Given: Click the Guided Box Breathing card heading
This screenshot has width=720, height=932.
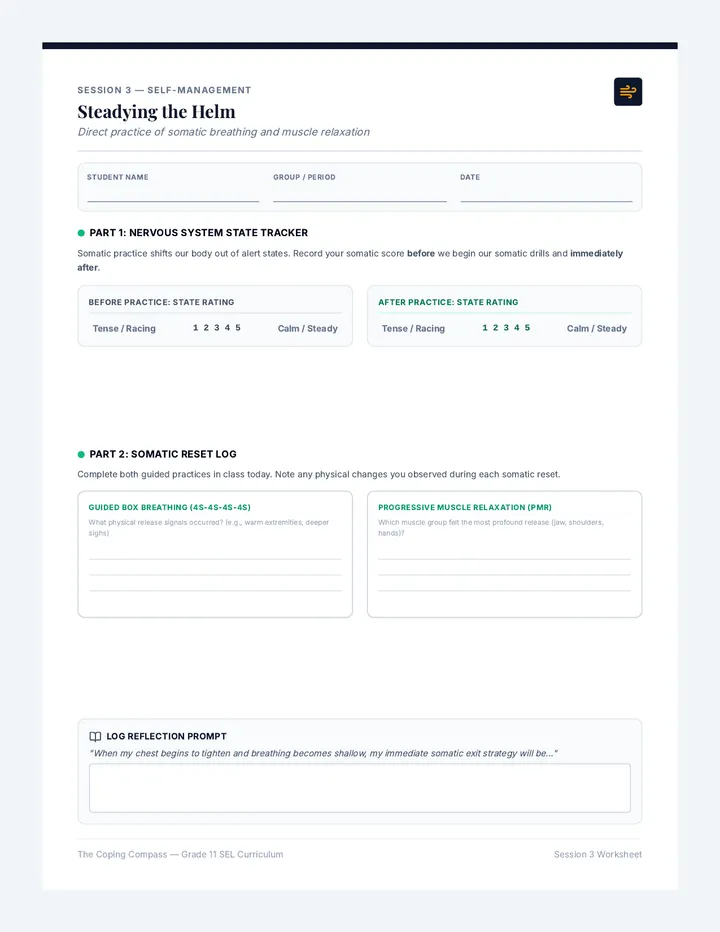Looking at the screenshot, I should (x=169, y=507).
